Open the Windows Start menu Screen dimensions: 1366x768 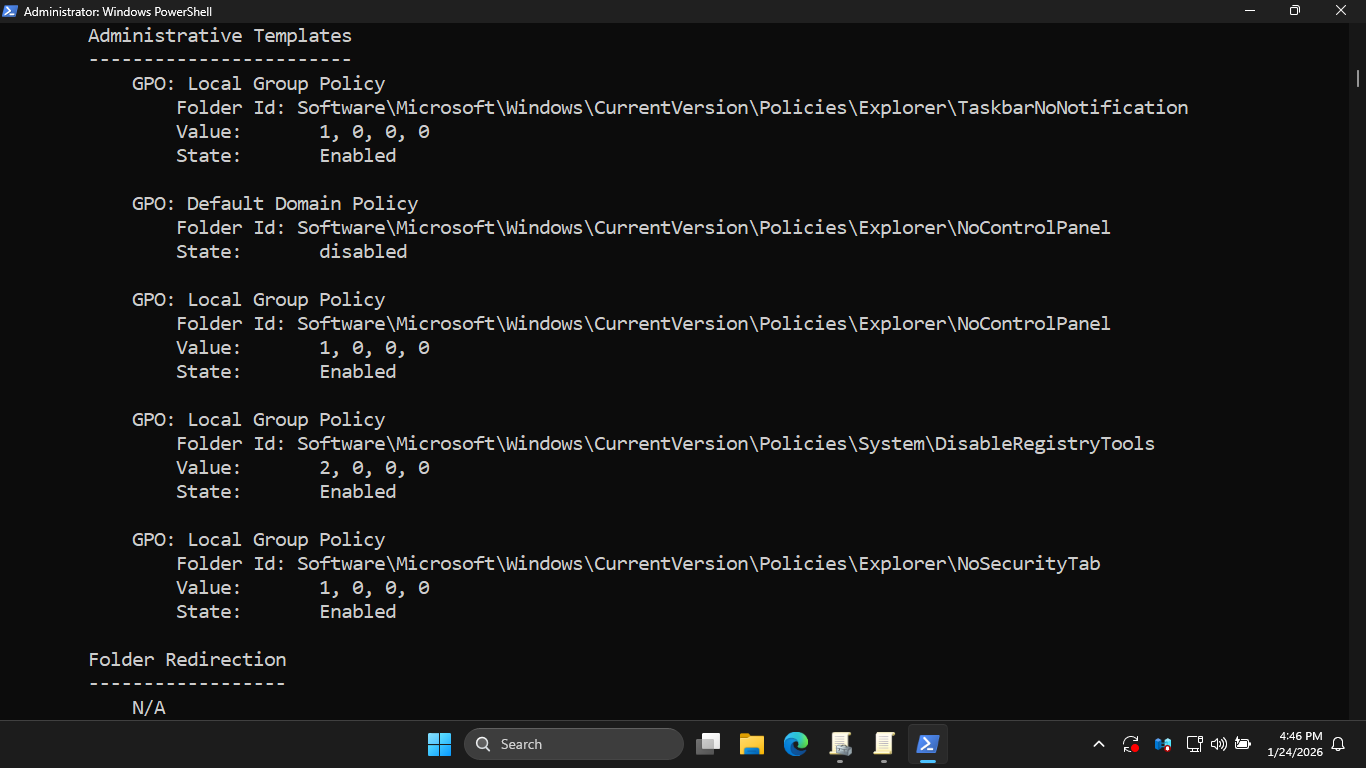[439, 744]
